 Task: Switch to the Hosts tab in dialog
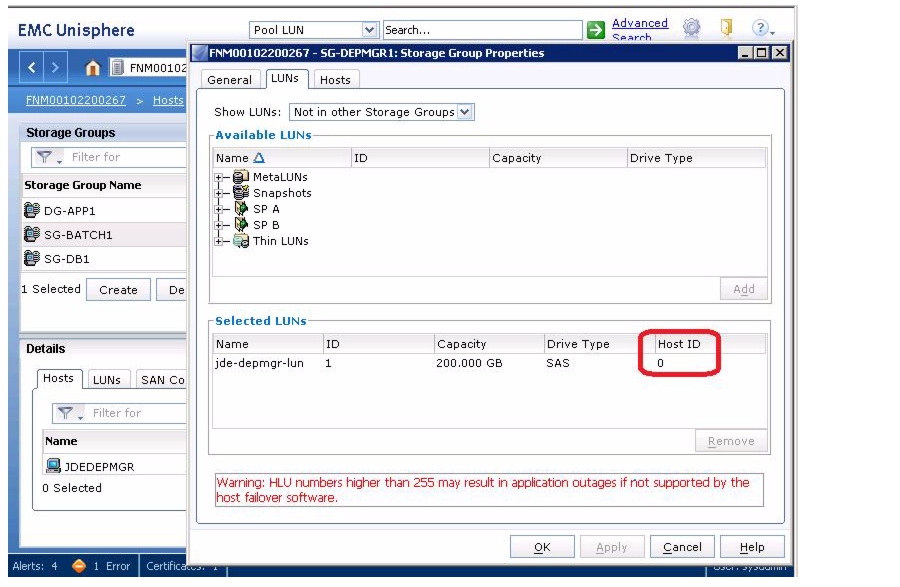[335, 80]
